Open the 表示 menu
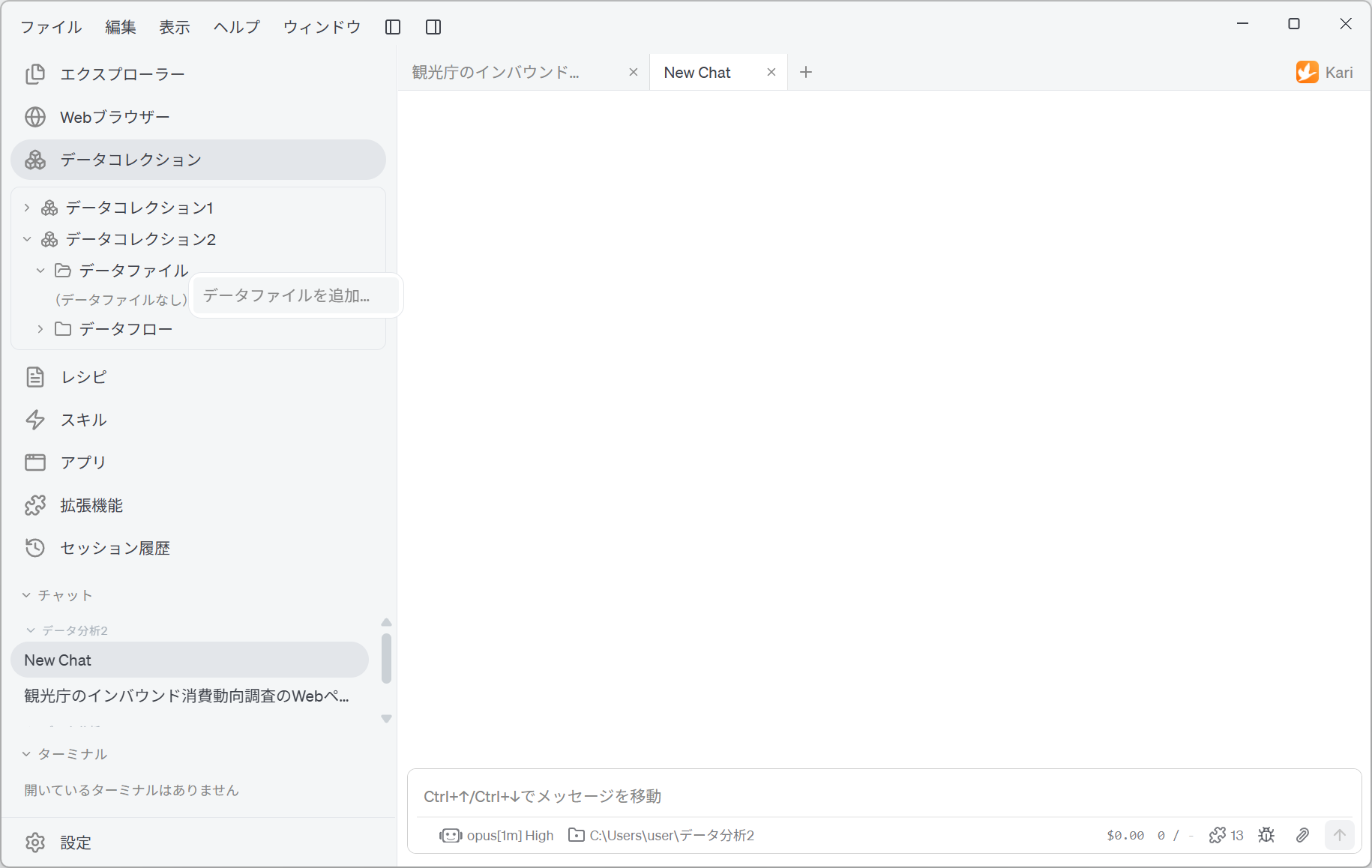This screenshot has height=868, width=1372. click(175, 27)
